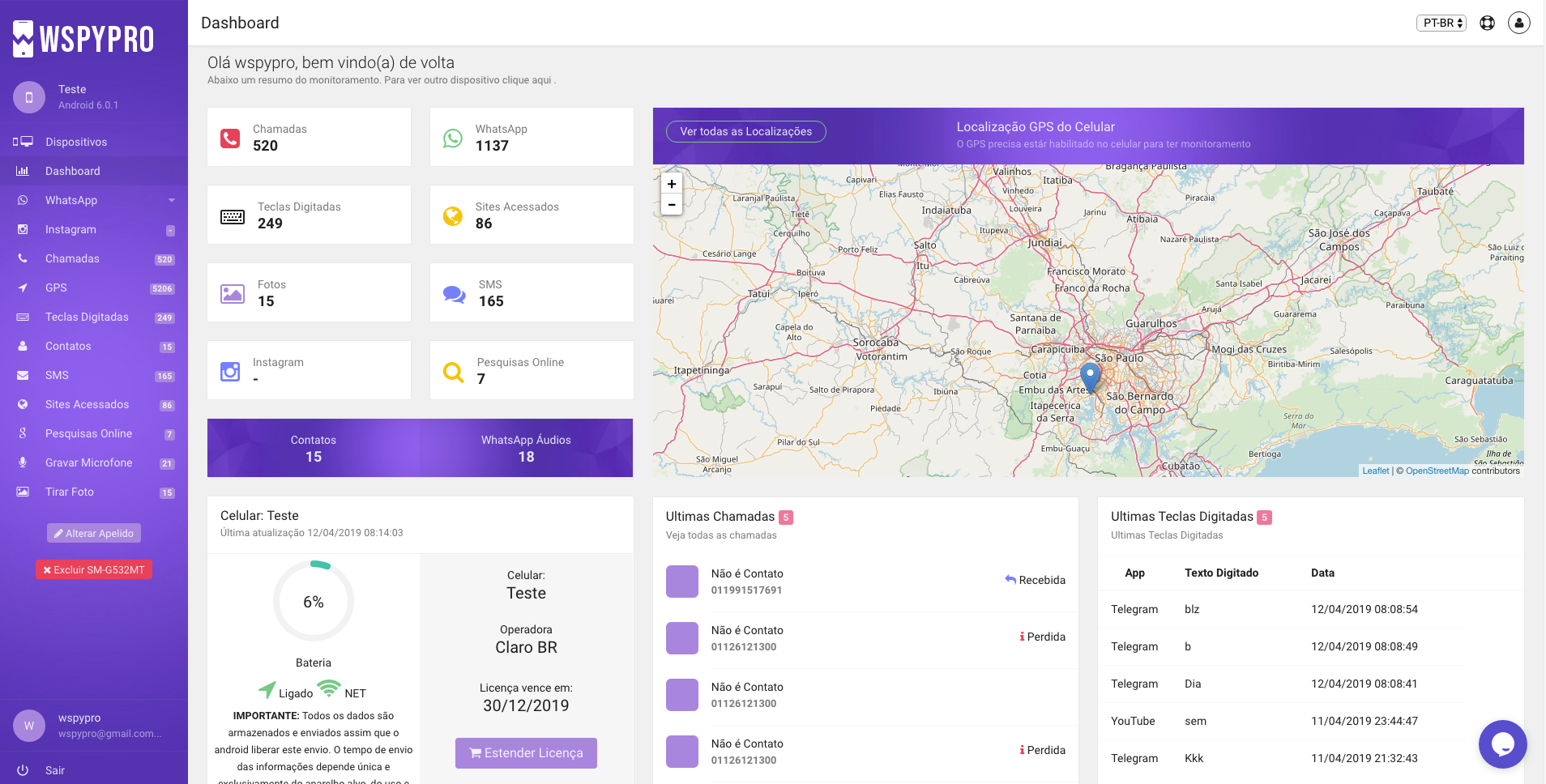Click the Teclas Digitadas keyboard icon
Image resolution: width=1546 pixels, height=784 pixels.
[233, 216]
